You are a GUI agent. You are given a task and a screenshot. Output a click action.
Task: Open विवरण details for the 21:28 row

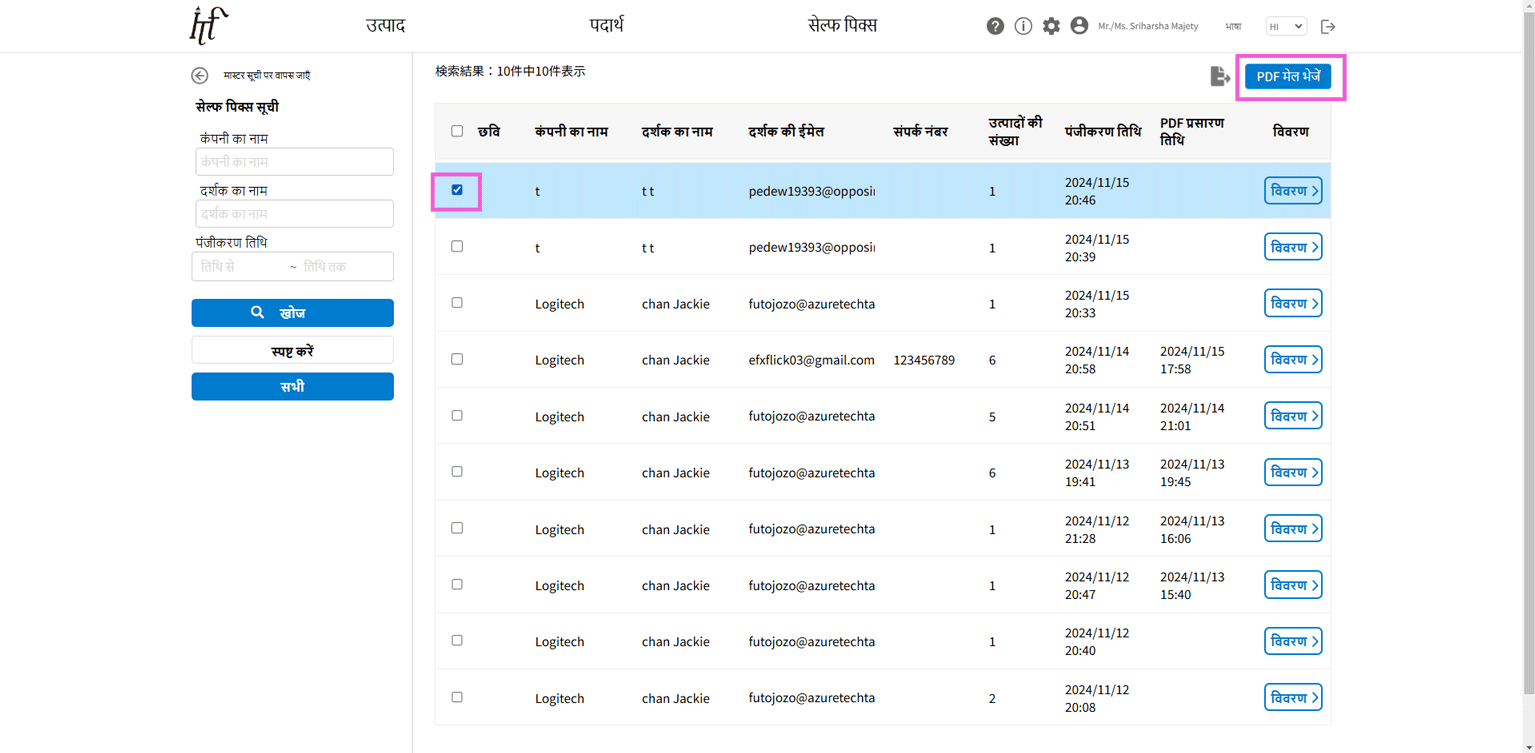click(x=1293, y=529)
